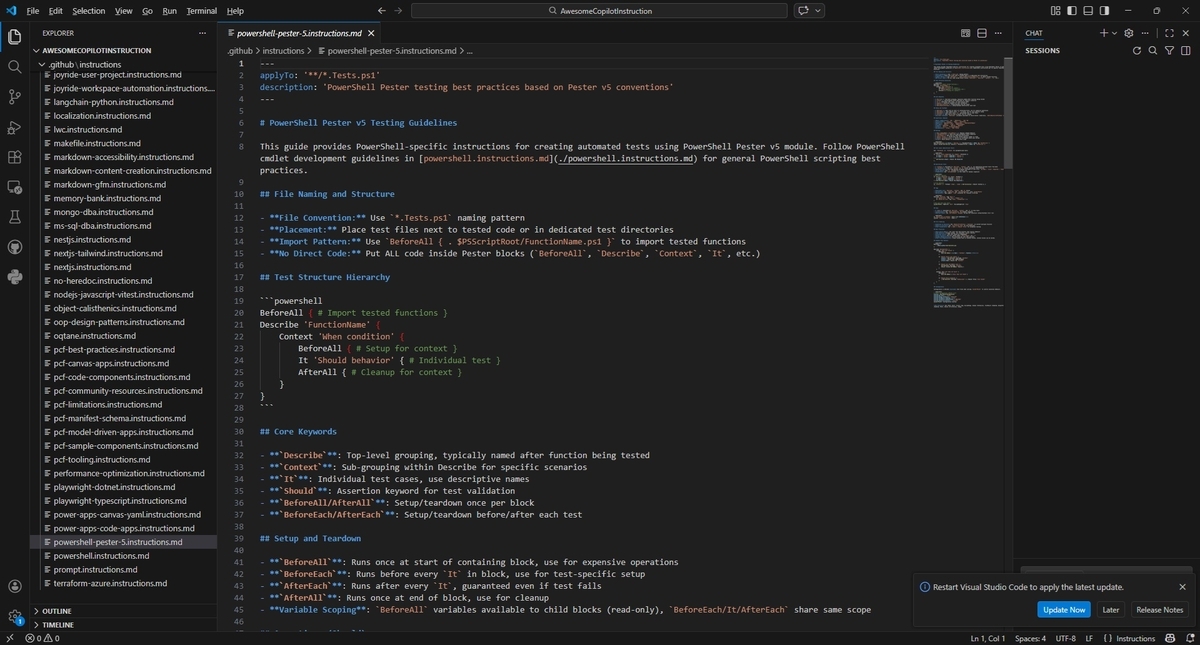Maximize the chat panel
Screen dimensions: 1200x645
1169,33
